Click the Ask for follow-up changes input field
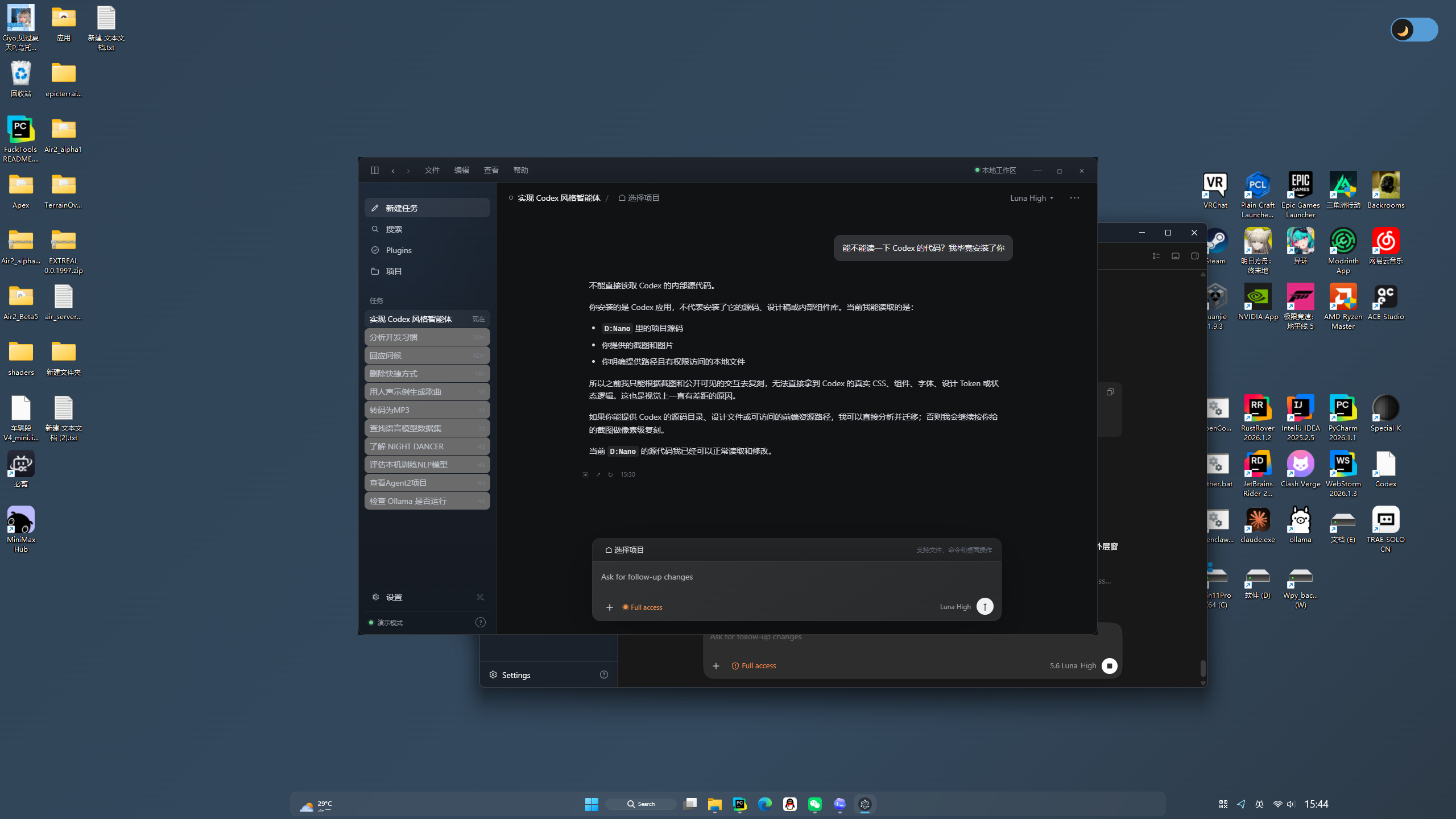Screen dimensions: 1456x819 [x=796, y=577]
